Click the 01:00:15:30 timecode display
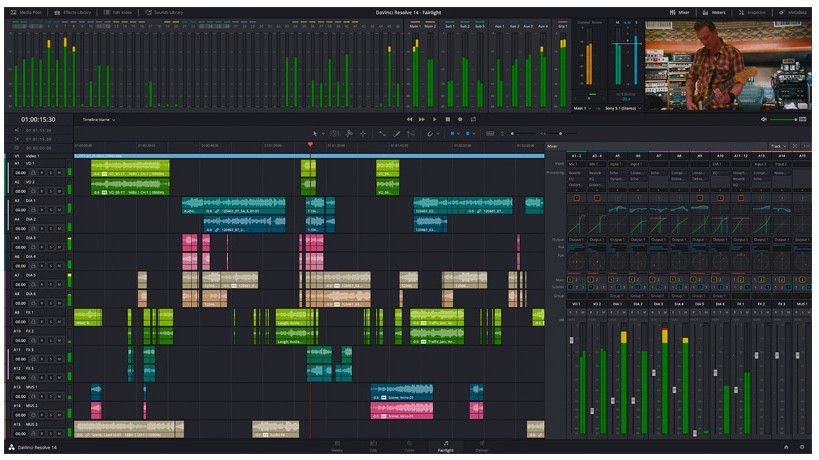819x460 pixels. click(38, 120)
